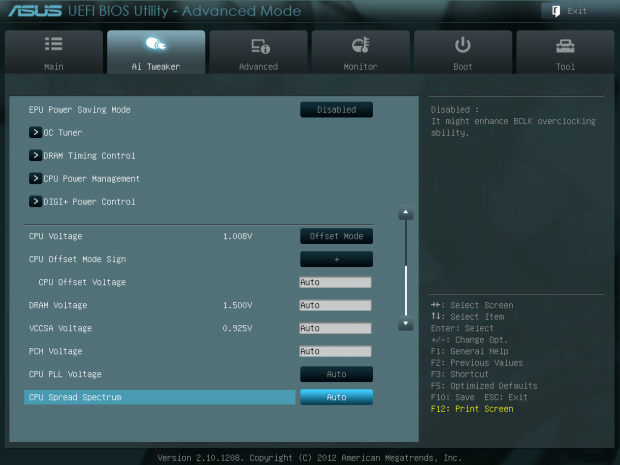This screenshot has height=465, width=620.
Task: Click the Main tab list icon
Action: tap(54, 46)
